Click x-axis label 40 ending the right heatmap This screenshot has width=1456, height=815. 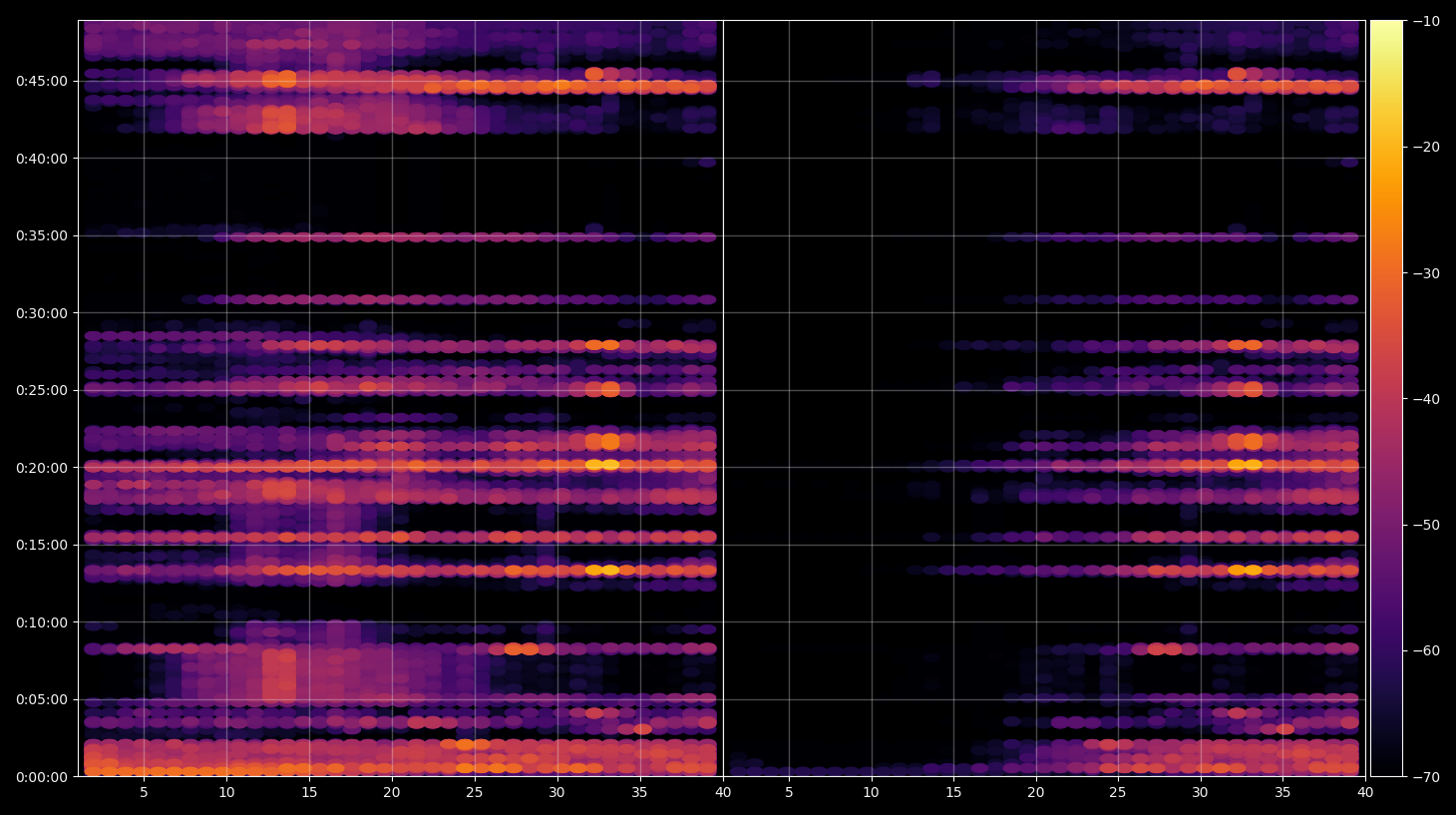1365,793
